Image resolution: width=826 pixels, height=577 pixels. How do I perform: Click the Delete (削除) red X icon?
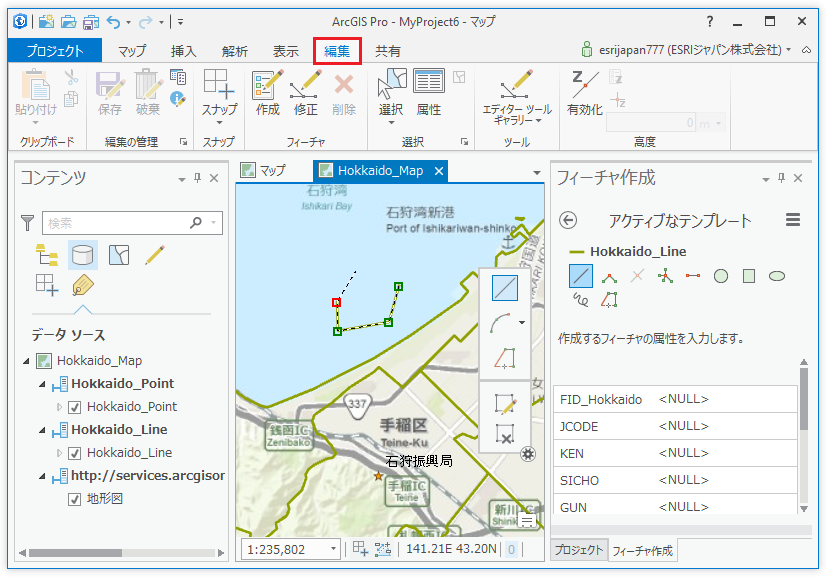click(x=344, y=84)
